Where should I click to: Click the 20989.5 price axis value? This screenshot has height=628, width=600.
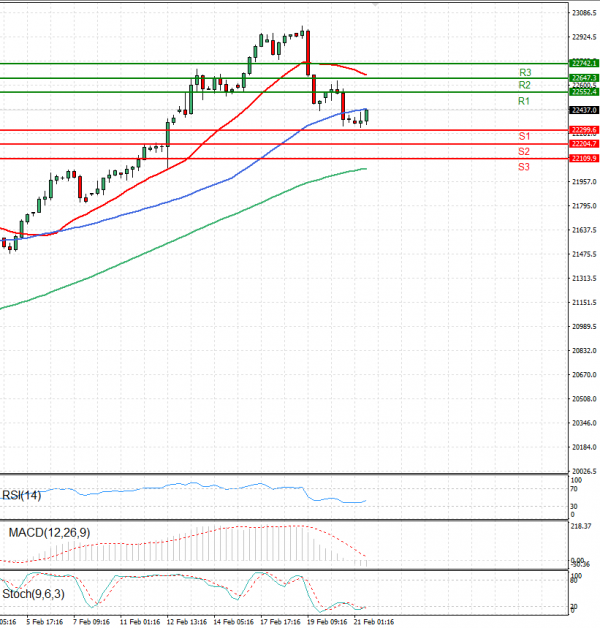coord(584,326)
